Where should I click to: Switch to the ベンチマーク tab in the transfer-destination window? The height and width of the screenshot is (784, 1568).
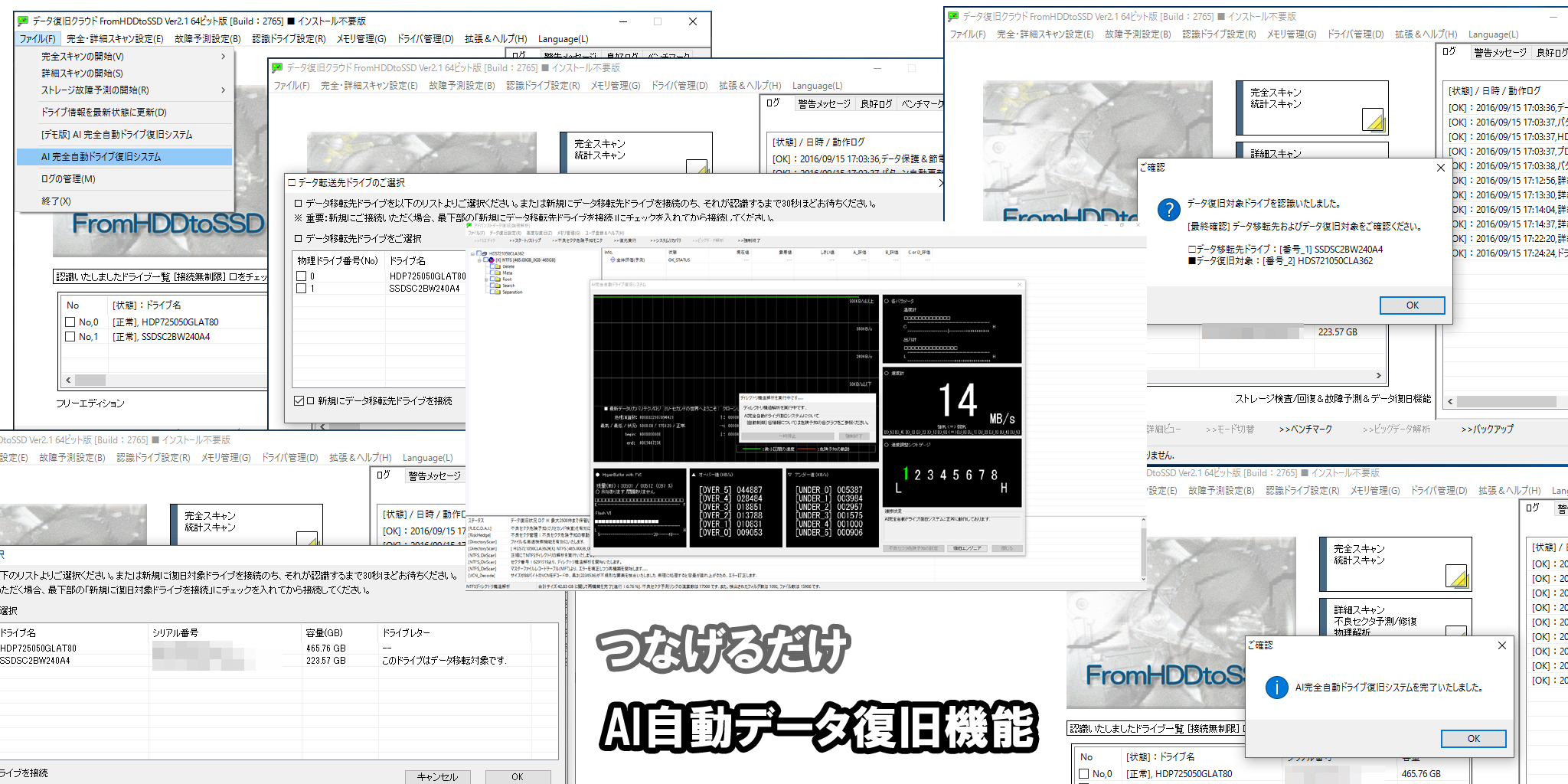(922, 104)
